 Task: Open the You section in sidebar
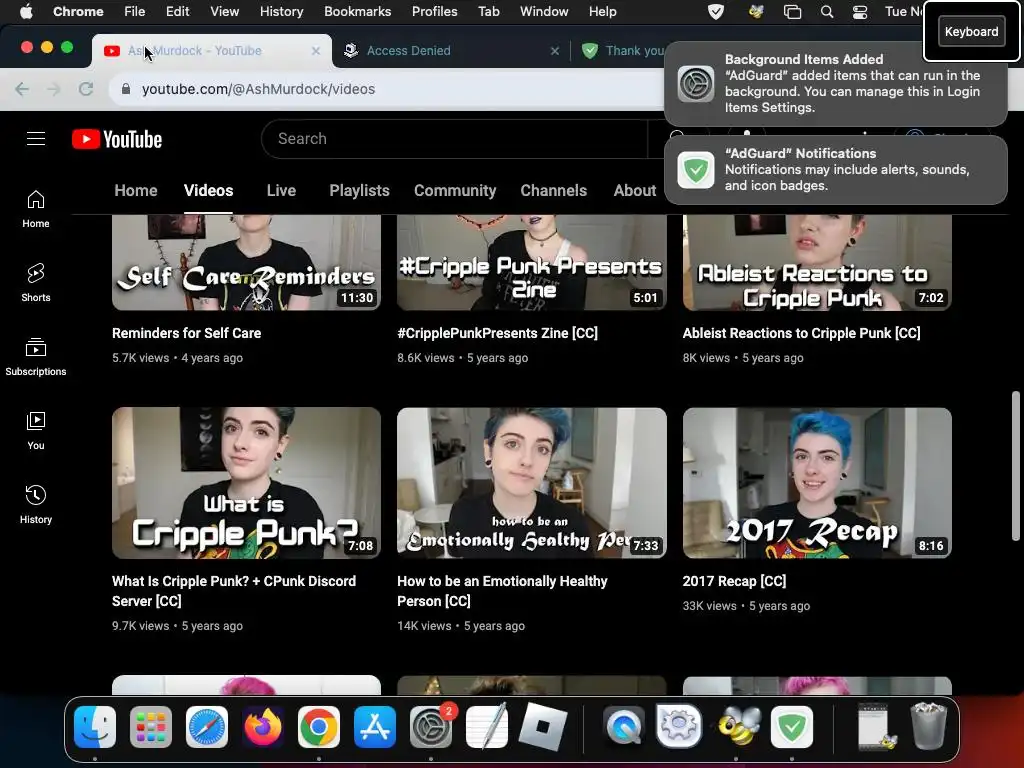pyautogui.click(x=36, y=431)
